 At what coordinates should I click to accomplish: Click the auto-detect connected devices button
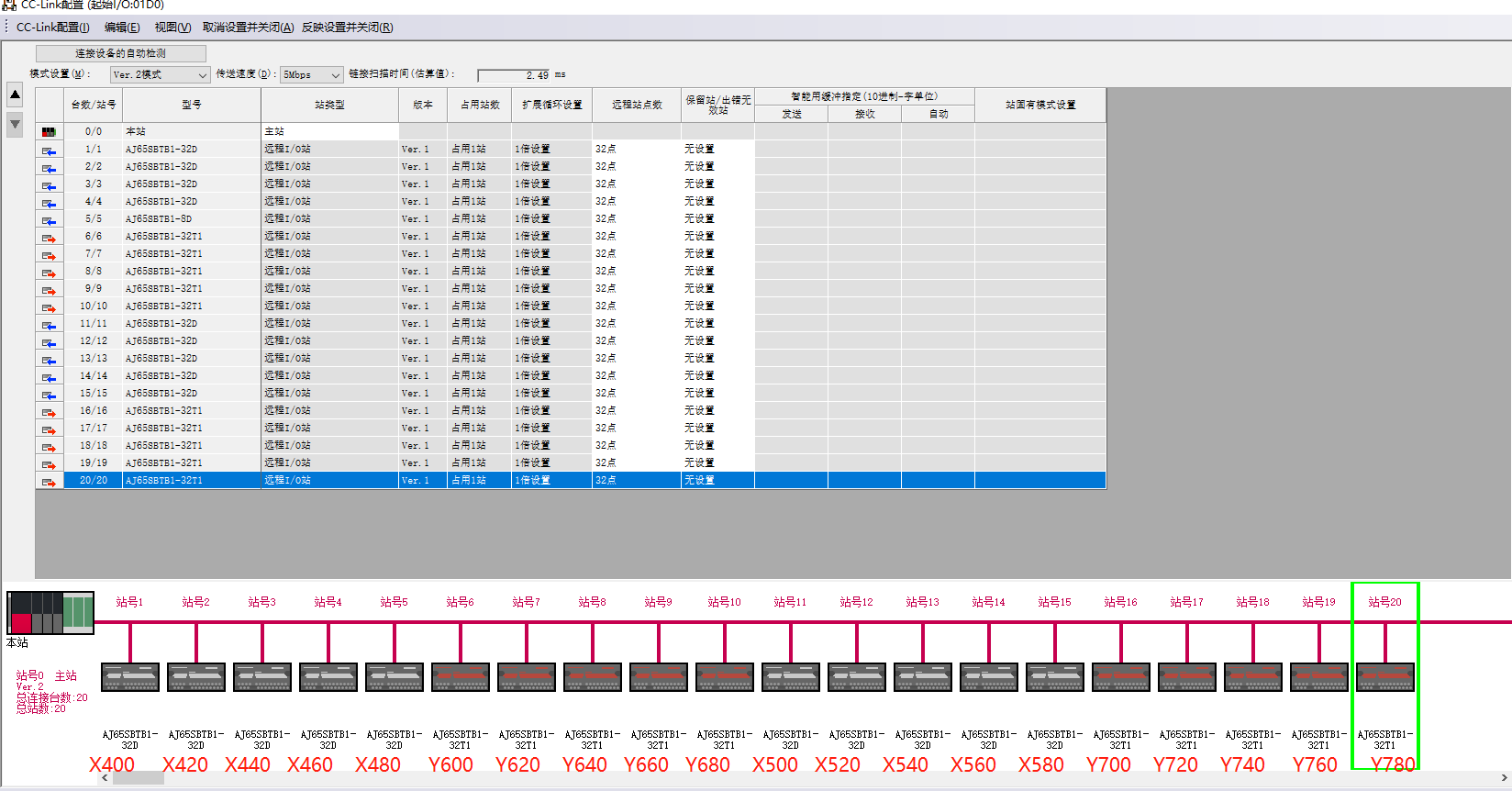point(121,53)
